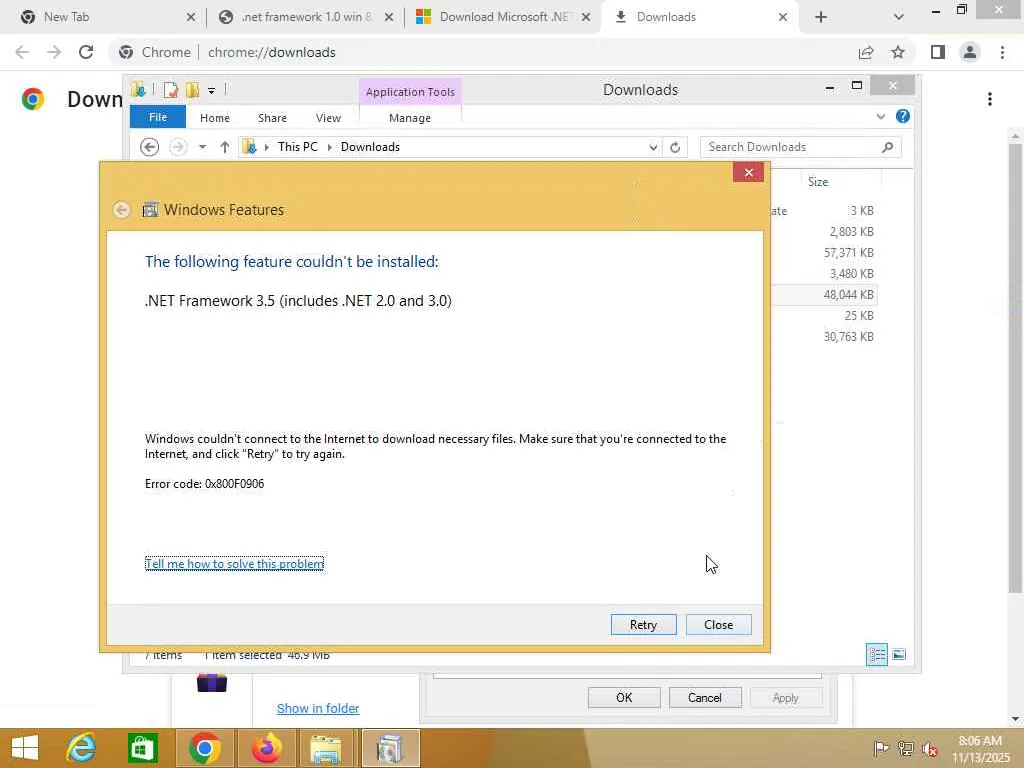Image resolution: width=1024 pixels, height=768 pixels.
Task: Select the Application Tools contextual tab
Action: pyautogui.click(x=410, y=92)
